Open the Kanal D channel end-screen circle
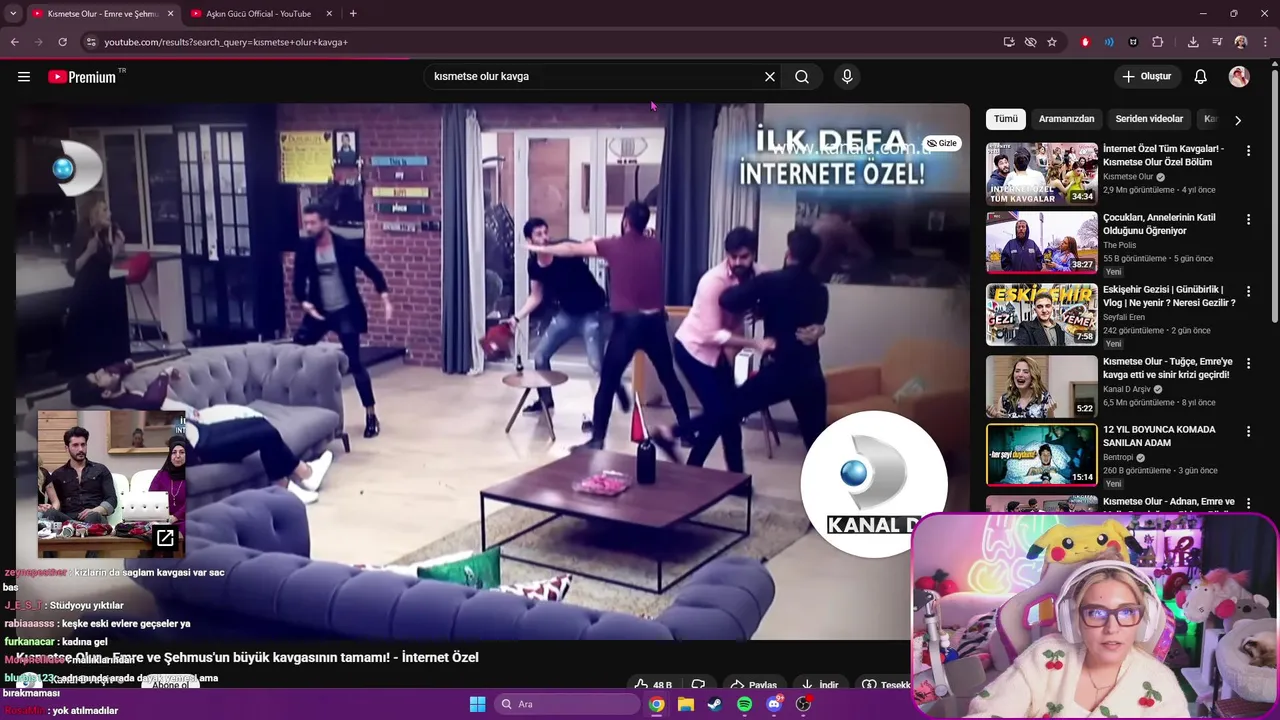Viewport: 1280px width, 720px height. (x=874, y=484)
